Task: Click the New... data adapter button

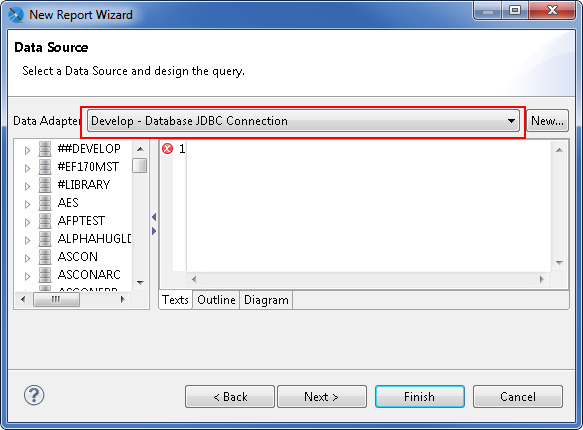Action: click(547, 121)
